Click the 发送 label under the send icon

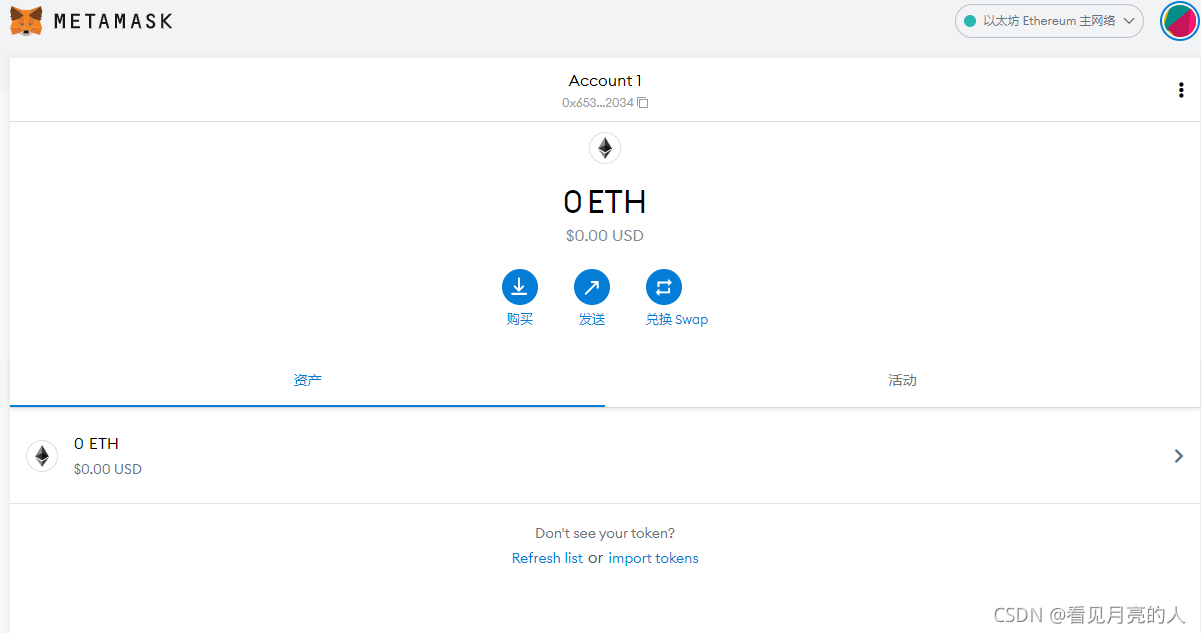click(x=592, y=320)
